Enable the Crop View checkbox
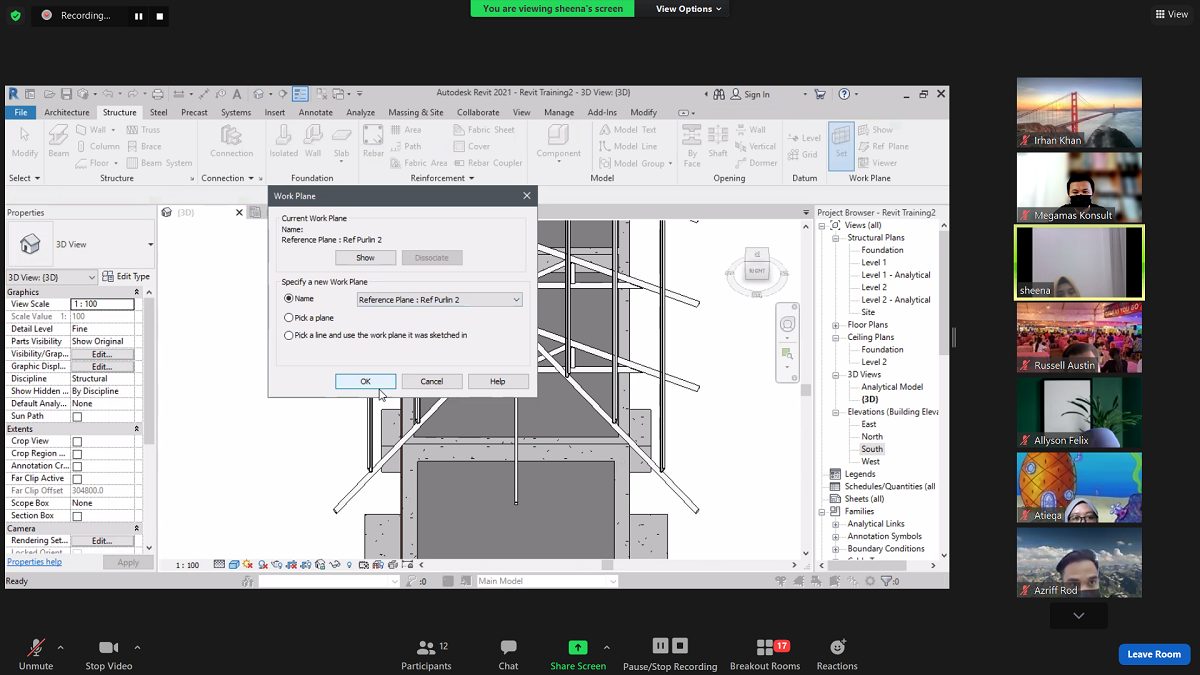This screenshot has width=1200, height=675. (77, 442)
